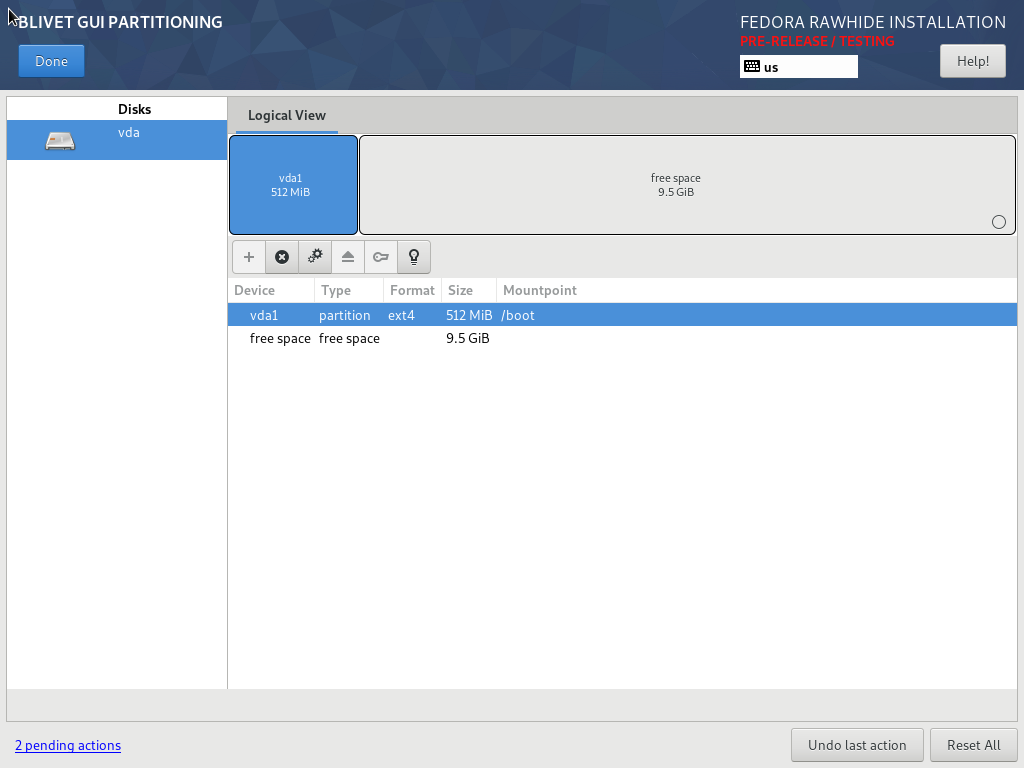Open the edit device gears icon

pyautogui.click(x=315, y=257)
